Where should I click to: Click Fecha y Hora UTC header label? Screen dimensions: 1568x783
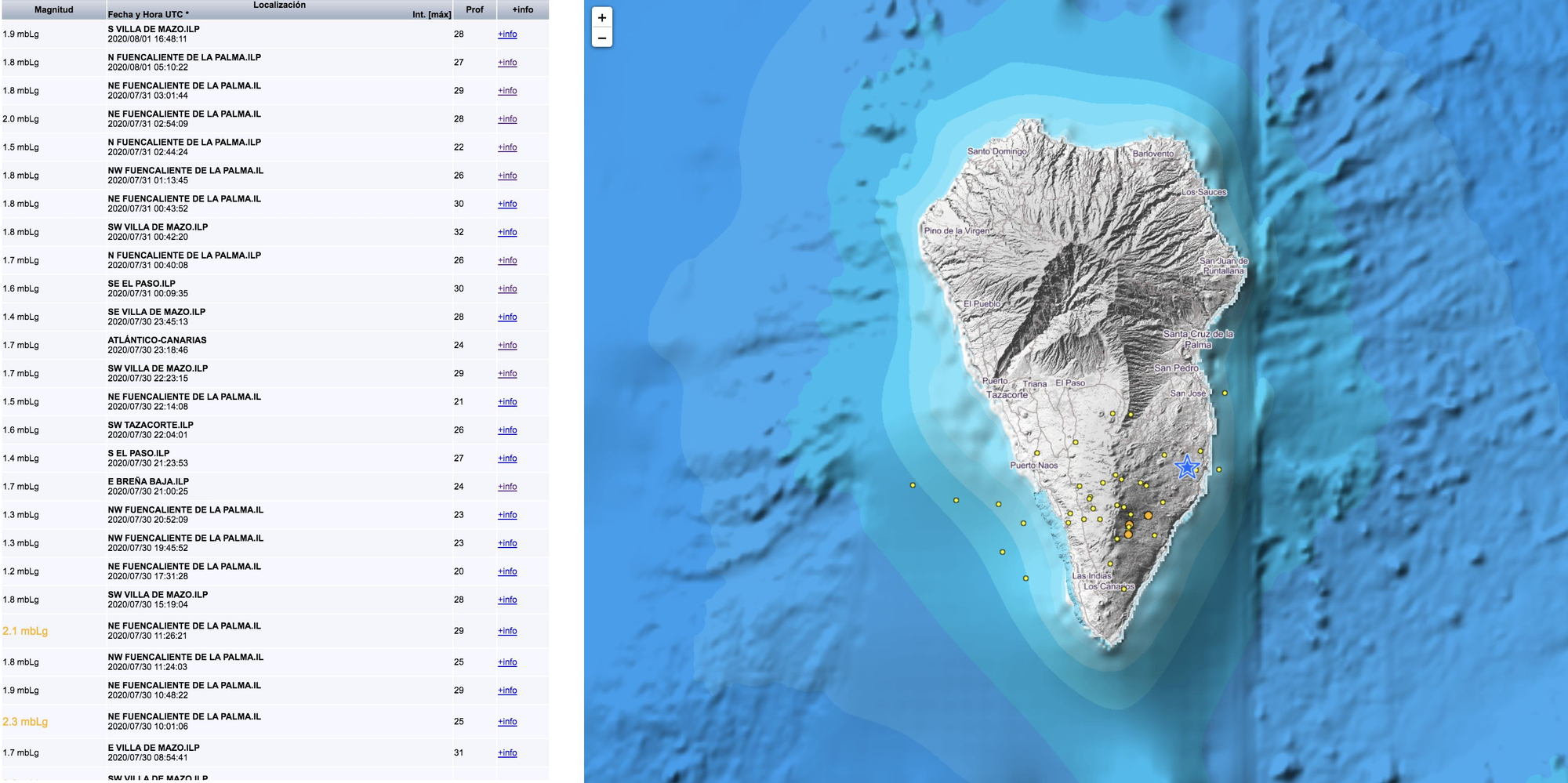148,14
